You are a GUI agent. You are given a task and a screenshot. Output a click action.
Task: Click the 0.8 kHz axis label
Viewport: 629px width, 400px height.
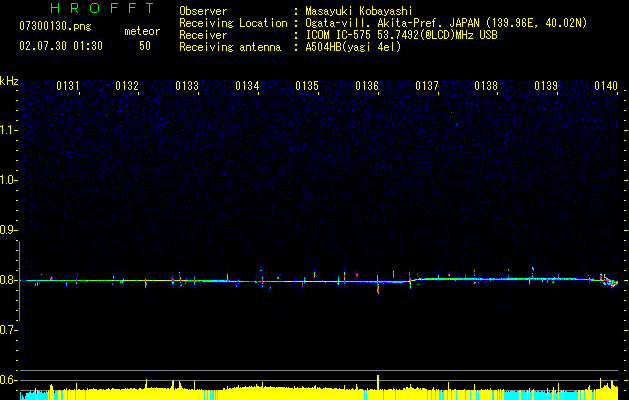(x=8, y=280)
